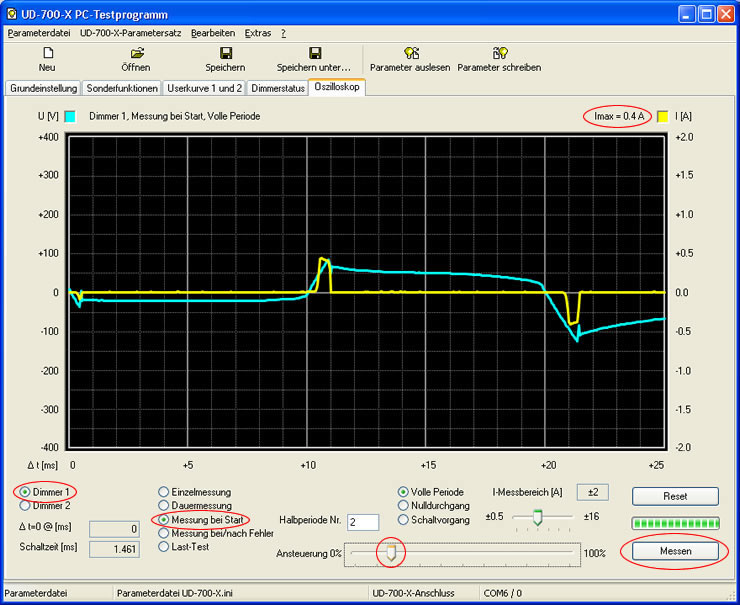Choose the Dauermessung measurement mode
The image size is (740, 605).
click(164, 506)
